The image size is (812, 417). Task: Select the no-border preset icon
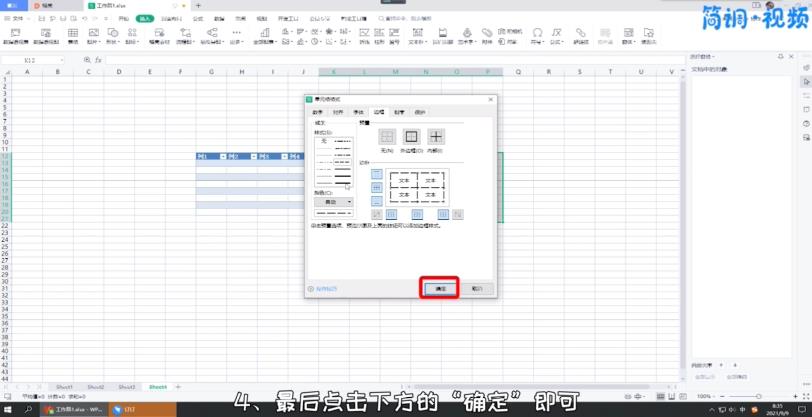coord(386,137)
